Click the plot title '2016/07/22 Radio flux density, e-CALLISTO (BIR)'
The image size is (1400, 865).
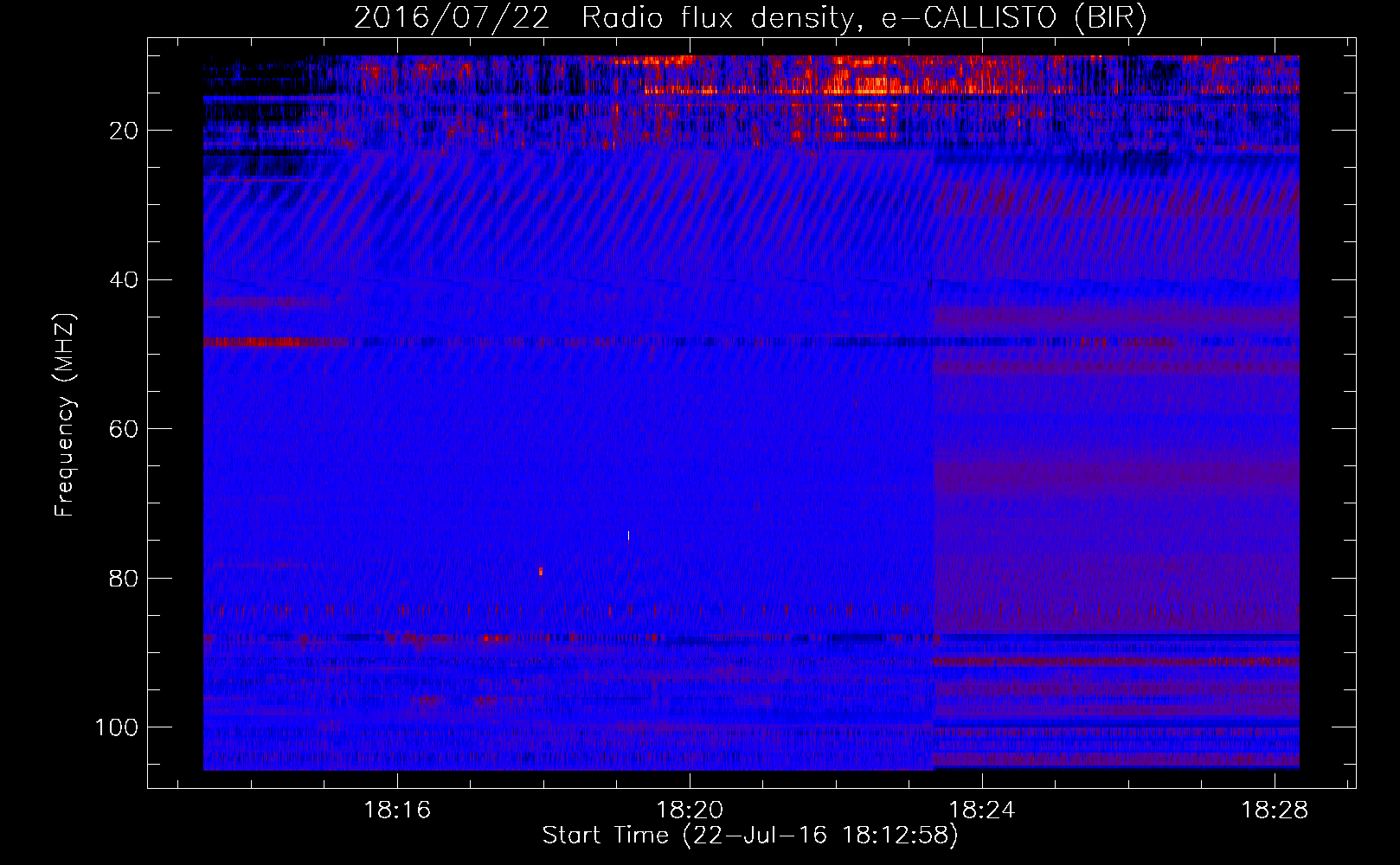[750, 18]
